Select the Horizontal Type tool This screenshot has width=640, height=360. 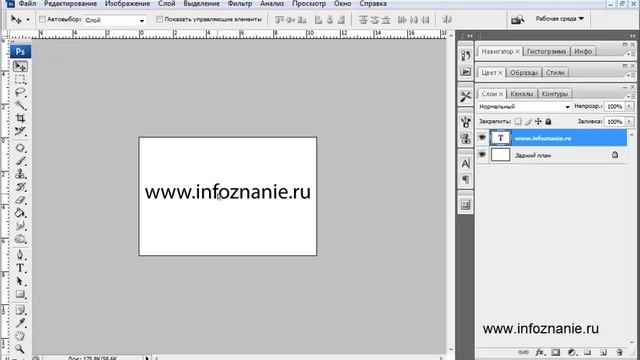(20, 268)
